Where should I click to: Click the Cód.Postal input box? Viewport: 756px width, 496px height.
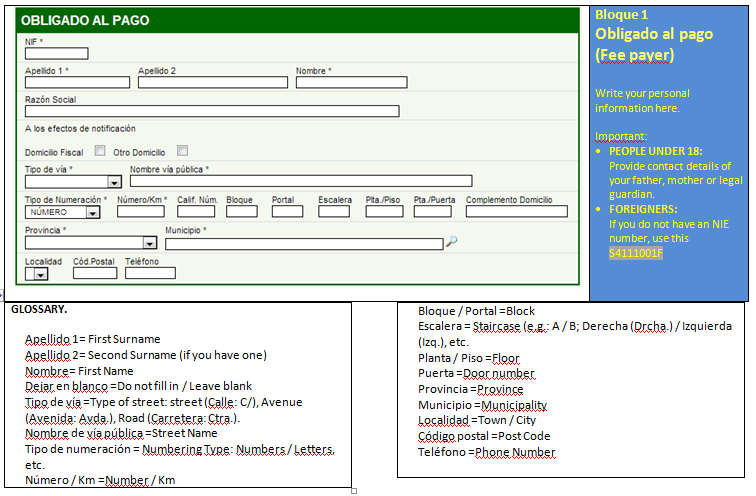tap(93, 273)
